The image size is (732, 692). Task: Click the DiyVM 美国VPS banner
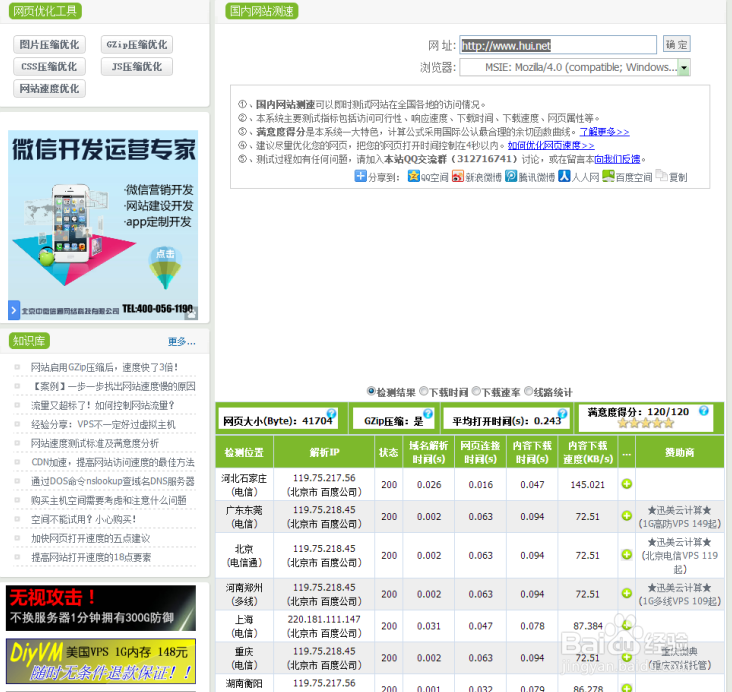(x=101, y=661)
